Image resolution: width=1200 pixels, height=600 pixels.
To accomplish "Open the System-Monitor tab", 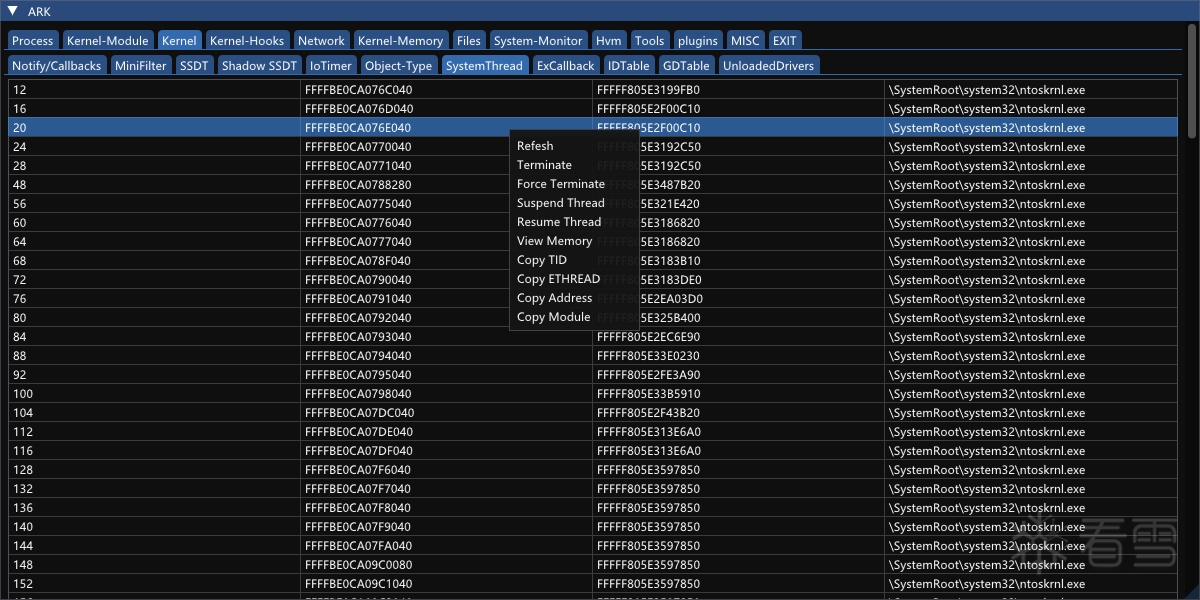I will (x=538, y=40).
